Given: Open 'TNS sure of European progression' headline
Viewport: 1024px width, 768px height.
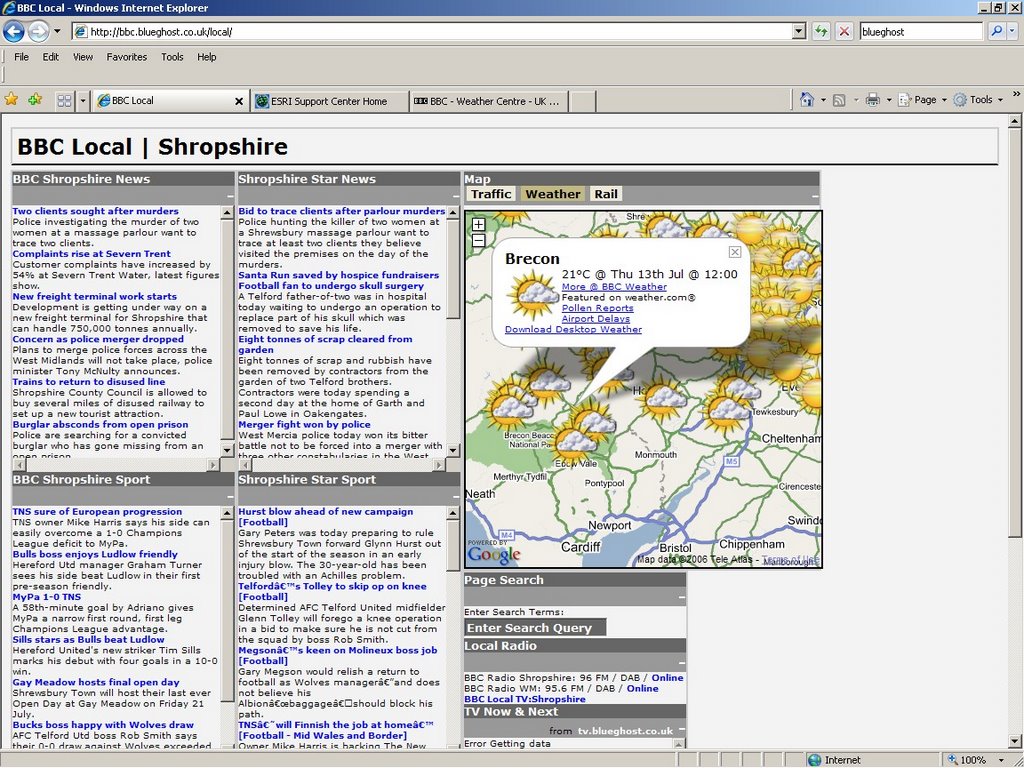Looking at the screenshot, I should point(97,511).
